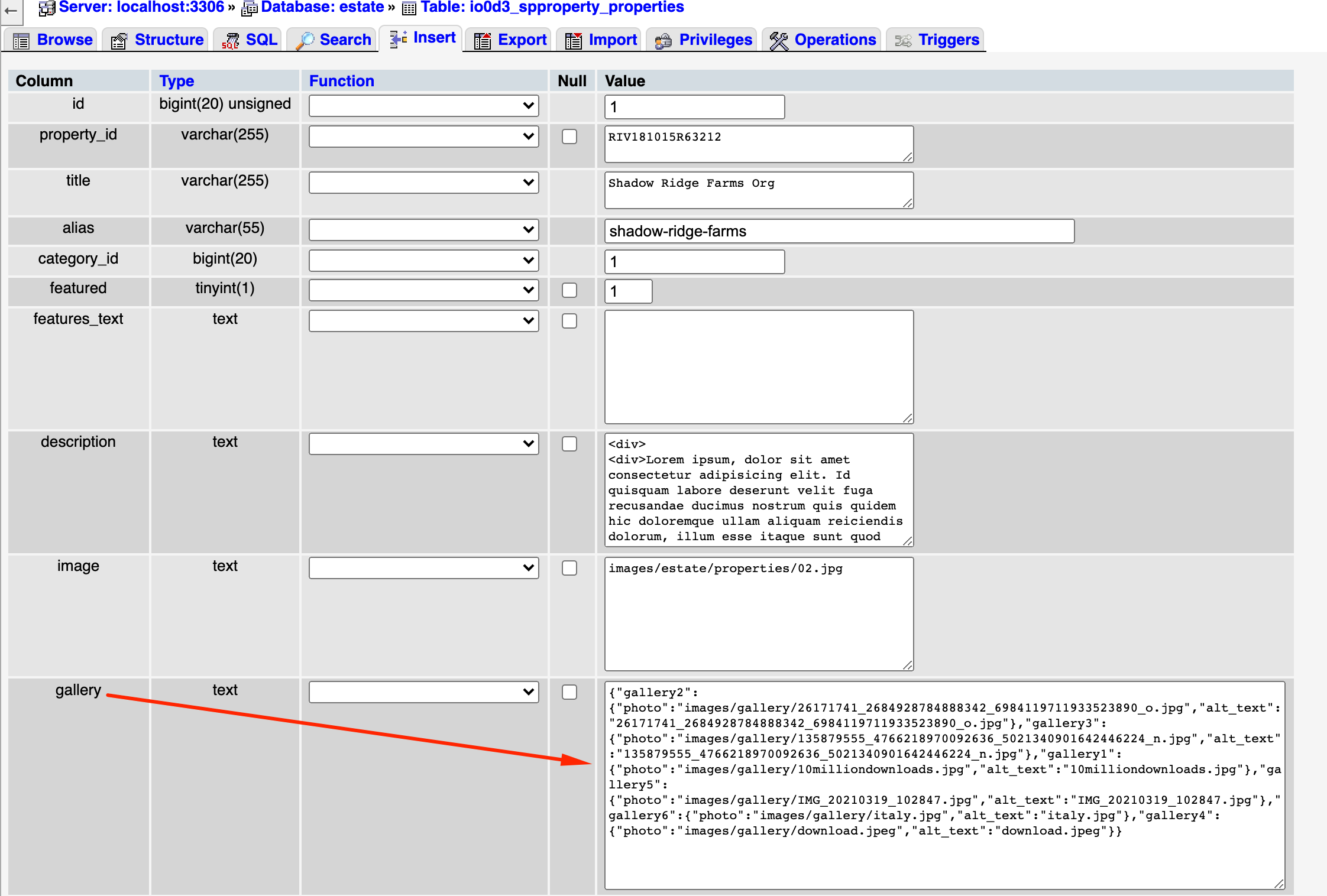
Task: Enable Null checkbox for property_id
Action: 569,137
